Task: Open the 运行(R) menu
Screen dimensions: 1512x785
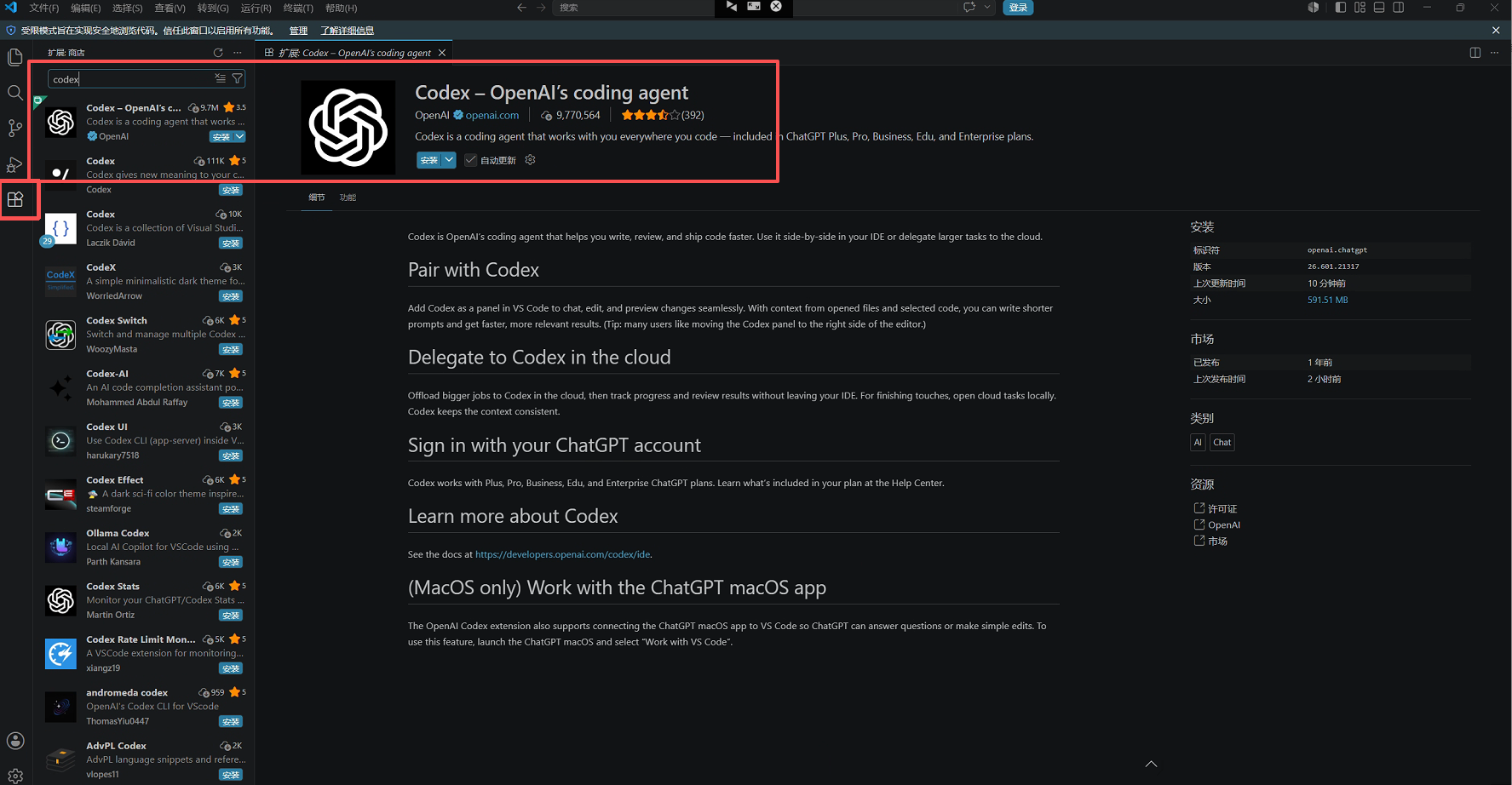Action: [256, 8]
